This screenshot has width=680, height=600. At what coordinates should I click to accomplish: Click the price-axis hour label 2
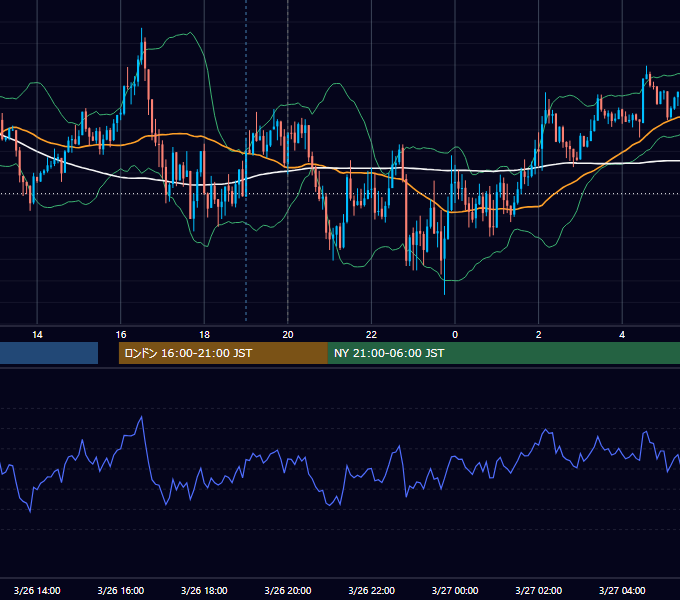[x=539, y=335]
